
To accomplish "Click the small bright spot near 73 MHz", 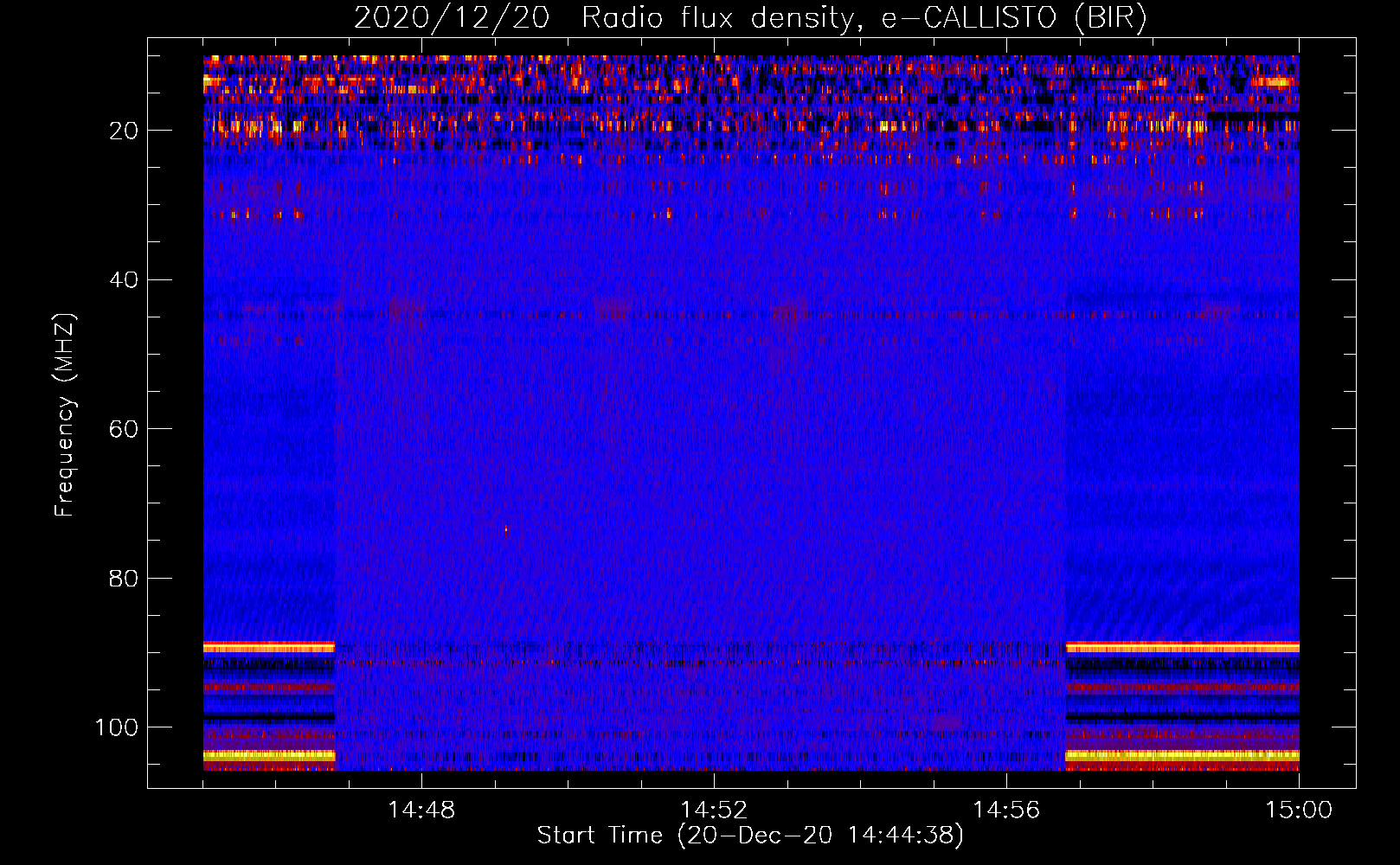I will point(506,529).
